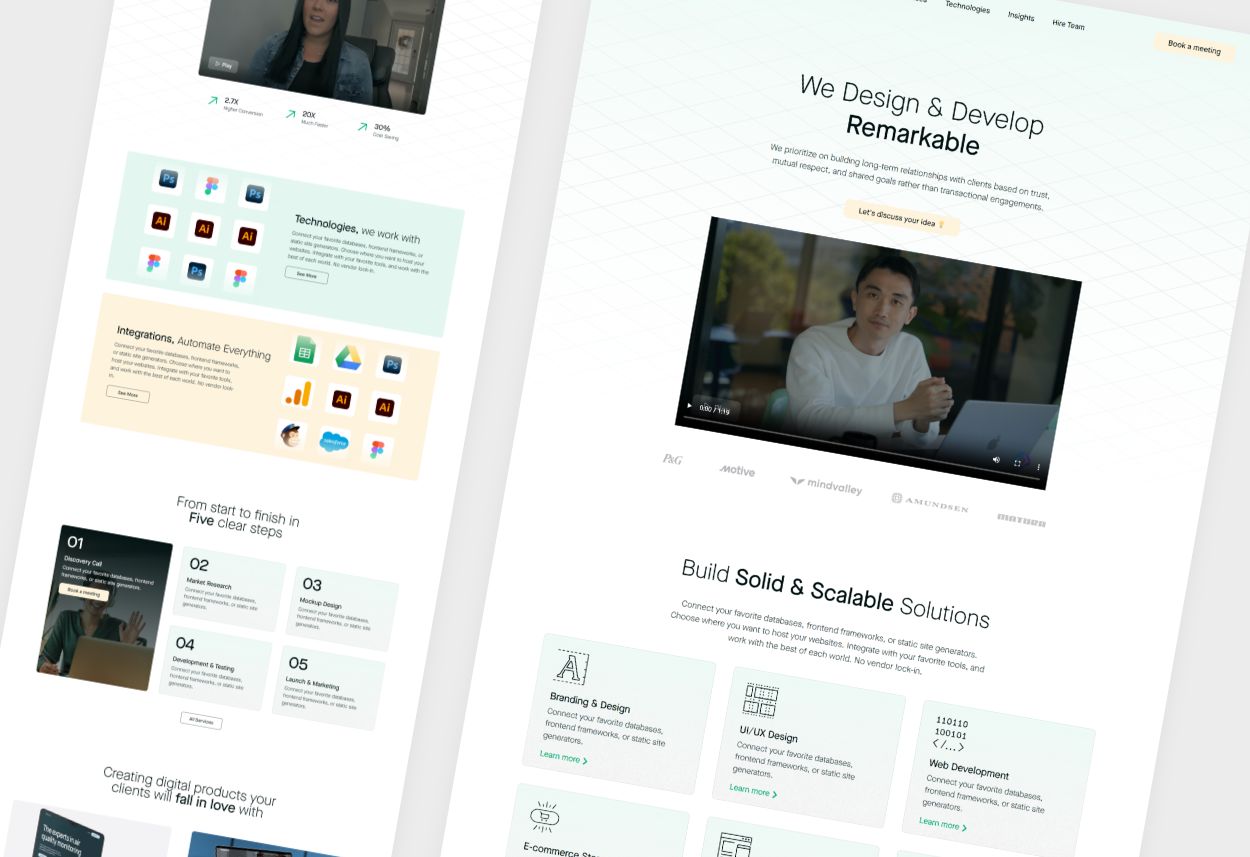Viewport: 1250px width, 857px height.
Task: Click the Figma icon in Technologies top row
Action: click(x=211, y=186)
